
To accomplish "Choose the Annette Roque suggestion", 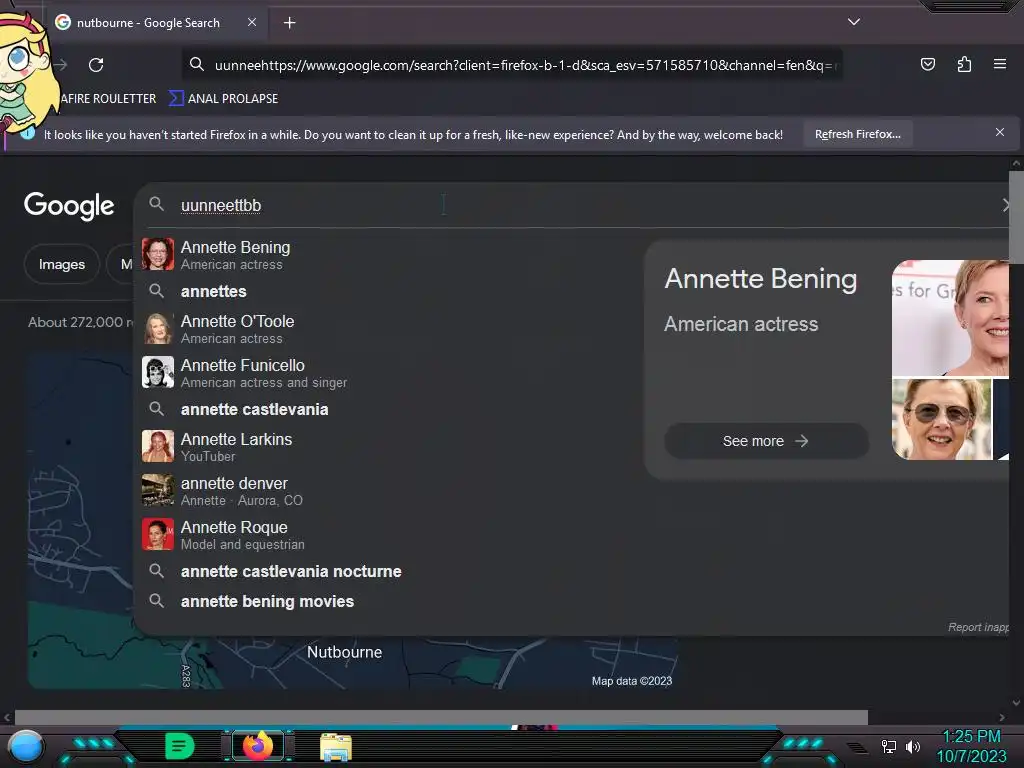I will coord(389,534).
